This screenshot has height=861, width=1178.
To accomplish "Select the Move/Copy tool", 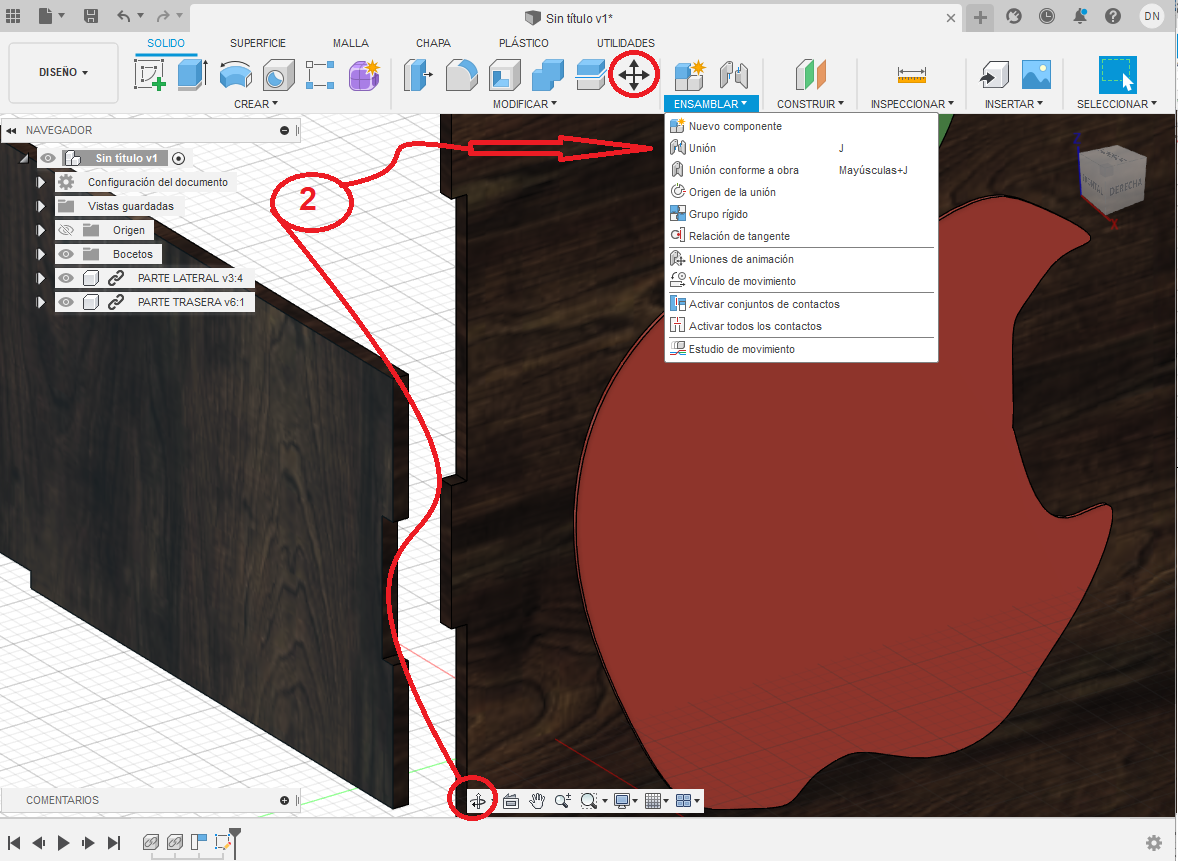I will 634,75.
